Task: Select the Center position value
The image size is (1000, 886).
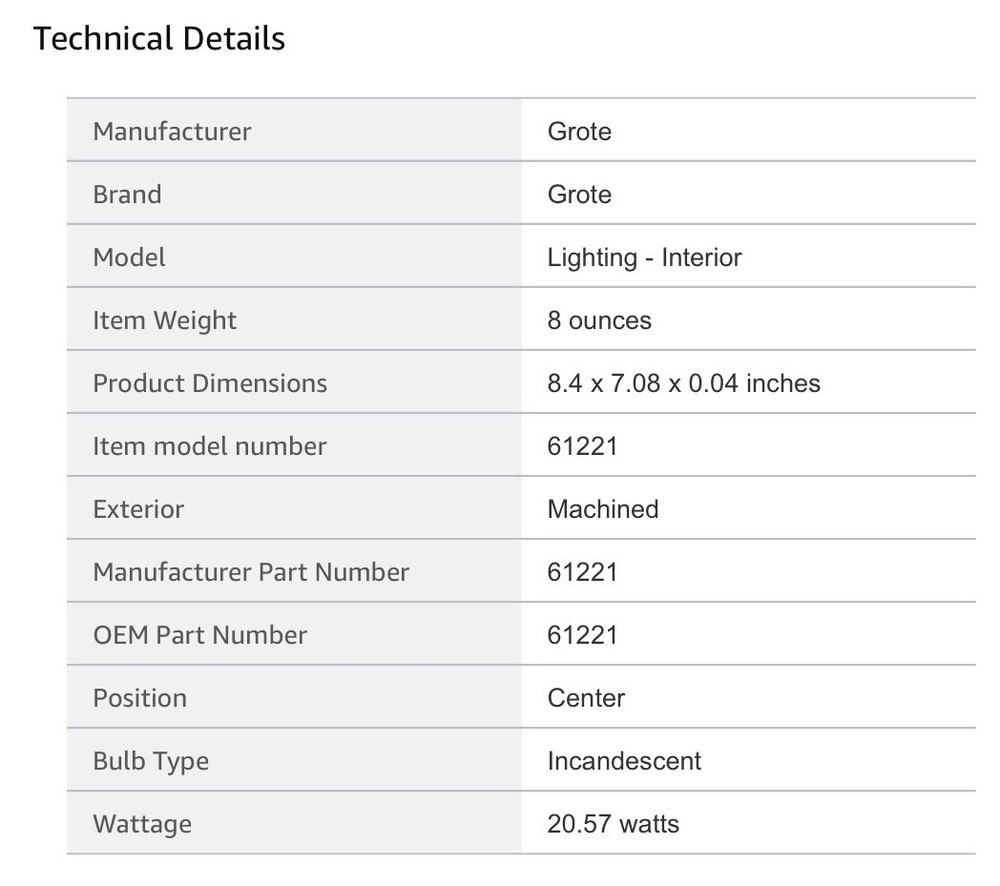Action: pyautogui.click(x=586, y=698)
